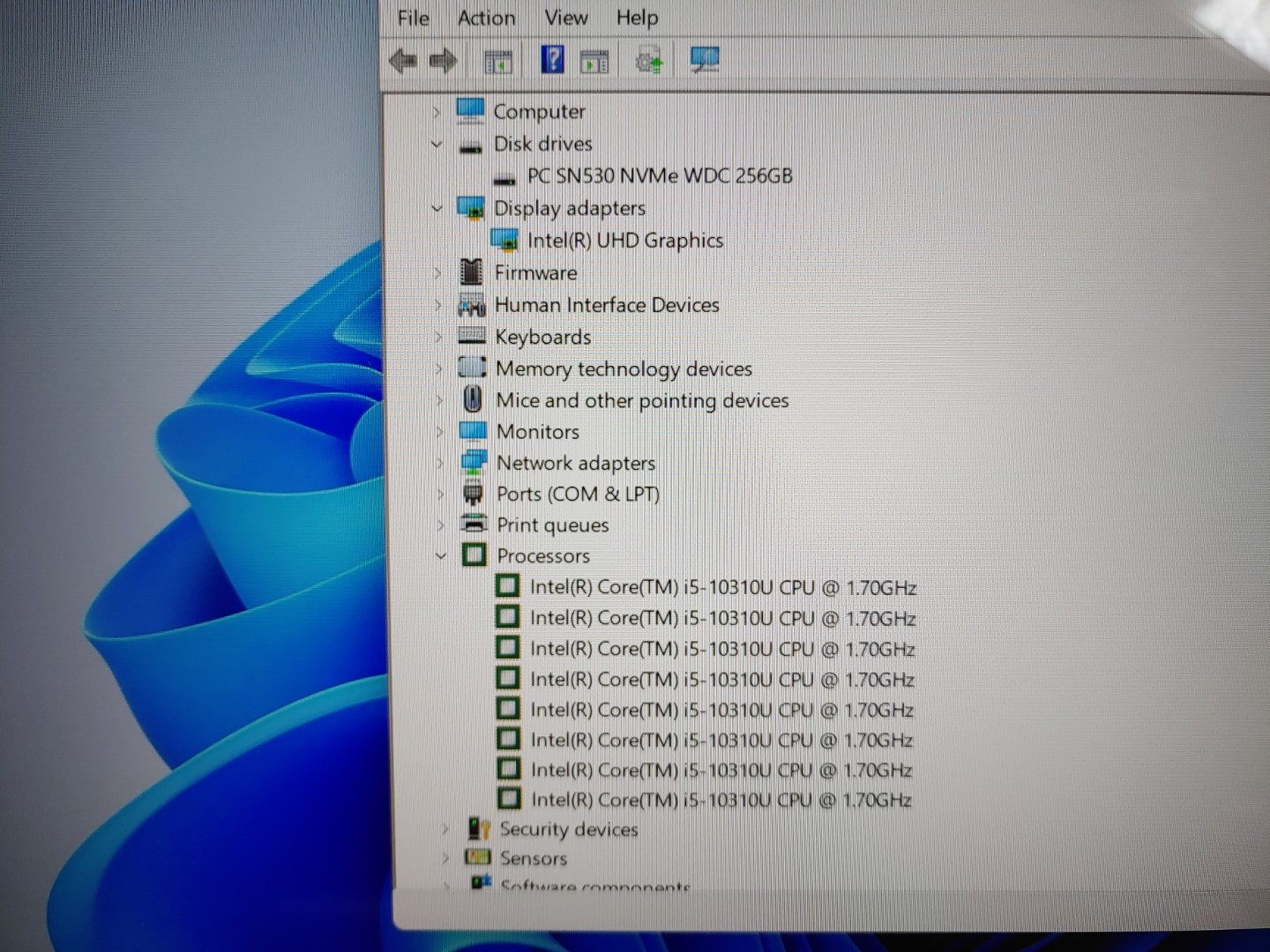Screen dimensions: 1270x952
Task: Select PC SN530 NVMe WDC 256GB
Action: pos(660,175)
